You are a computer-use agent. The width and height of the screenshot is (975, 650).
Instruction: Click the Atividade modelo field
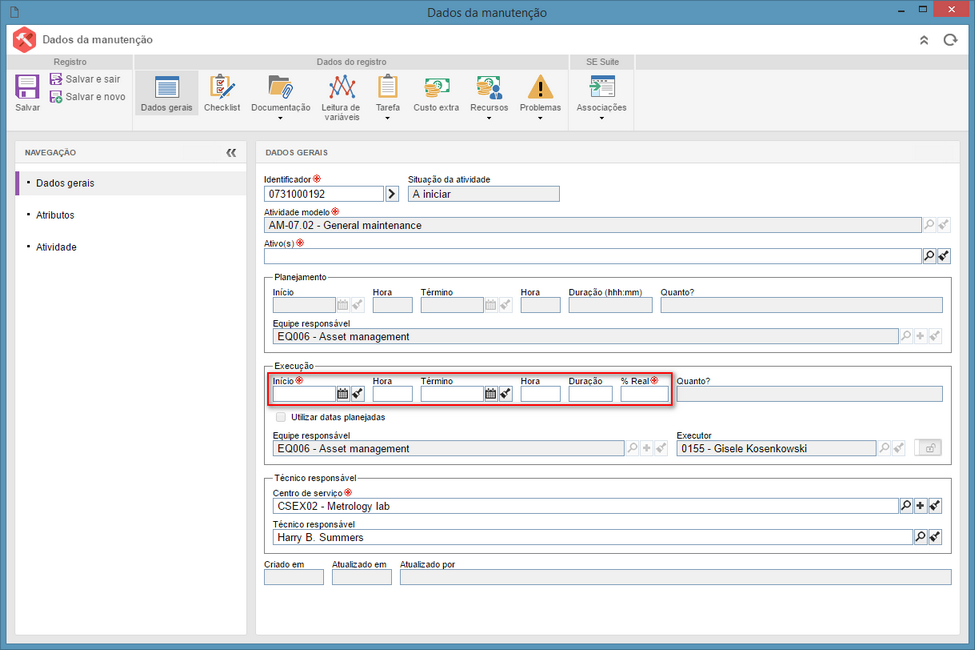click(592, 225)
